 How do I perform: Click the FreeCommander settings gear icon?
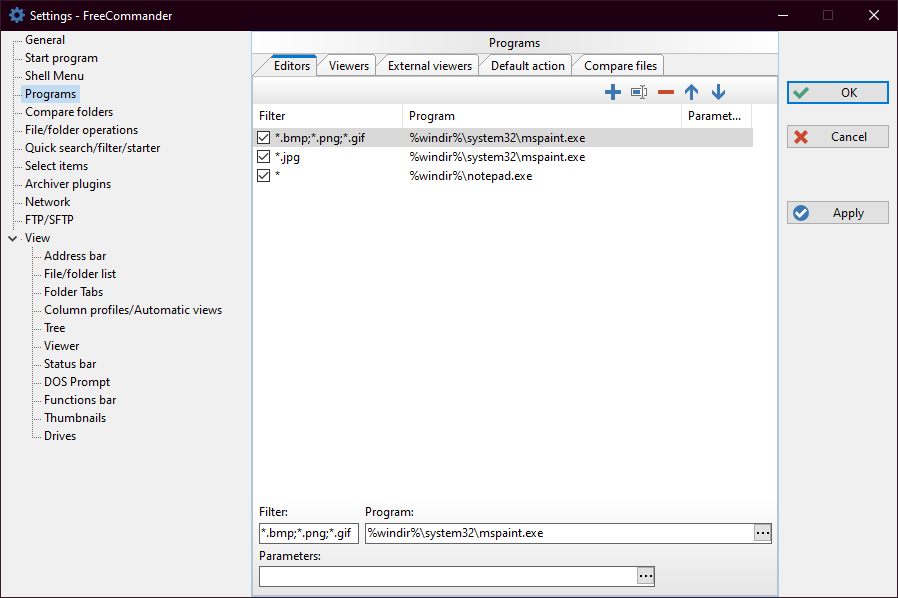[x=16, y=15]
